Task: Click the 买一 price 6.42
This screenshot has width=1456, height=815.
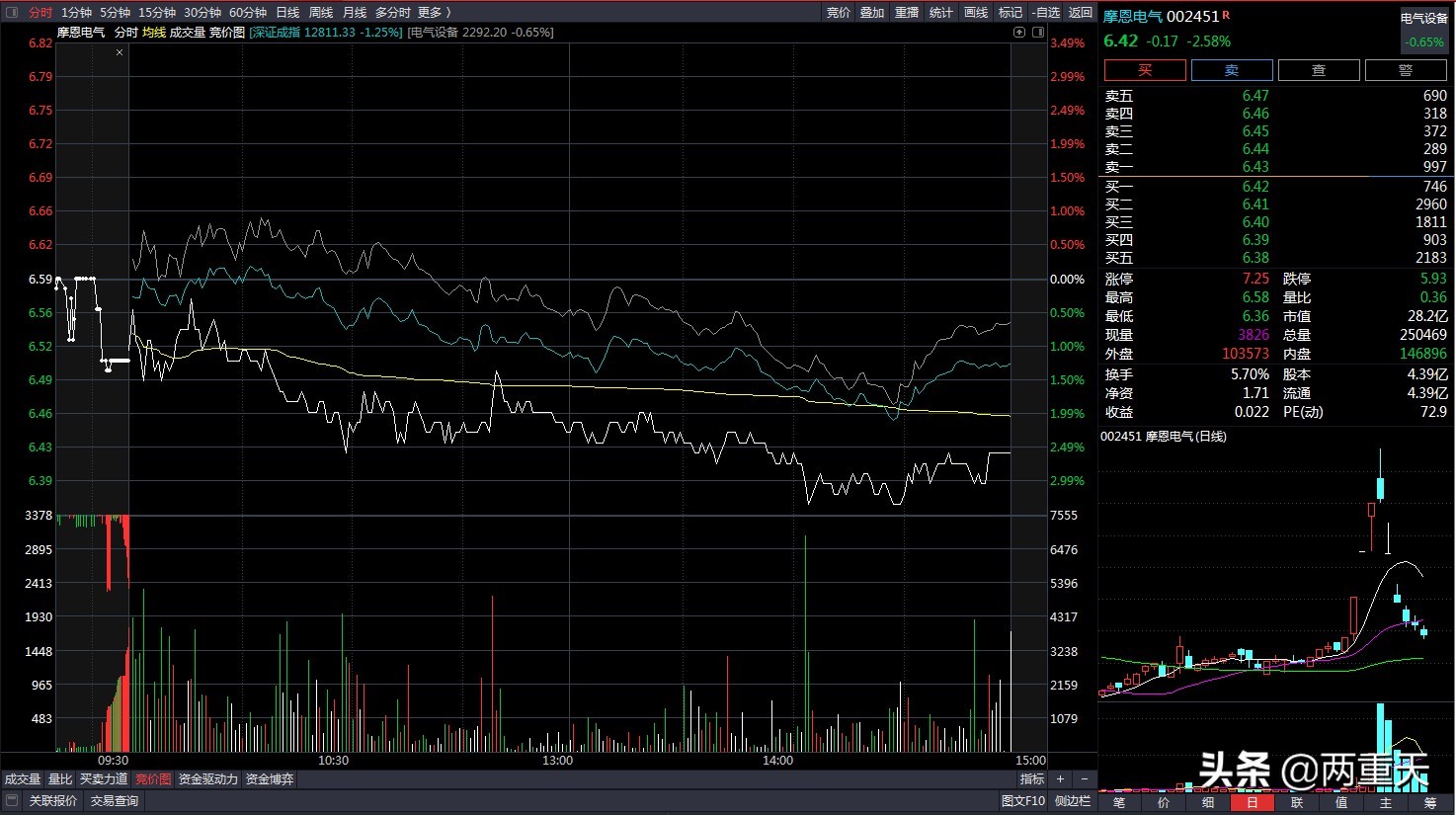Action: (1255, 187)
